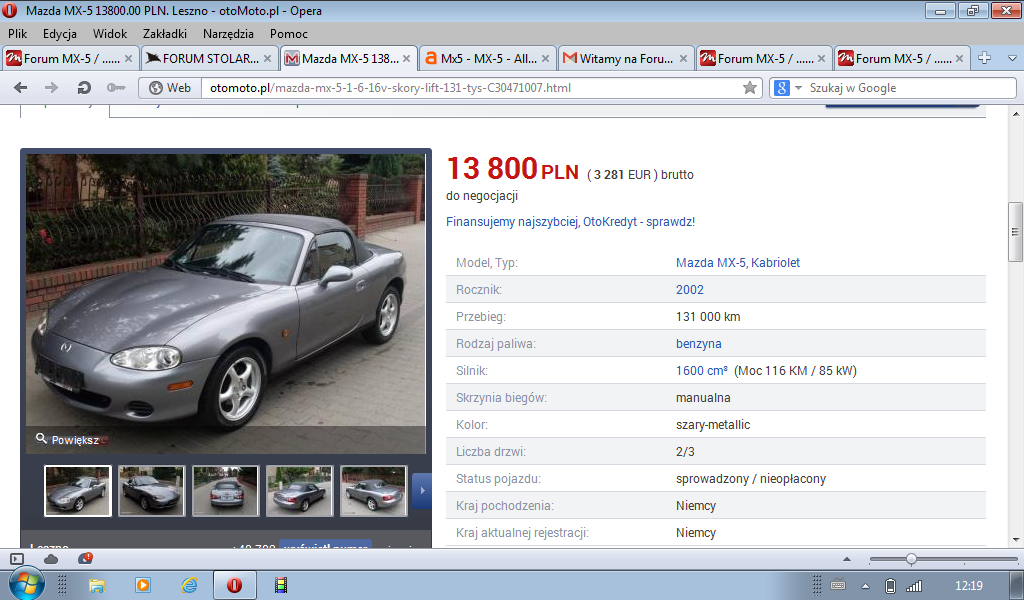1024x600 pixels.
Task: Open the Plik menu
Action: click(18, 33)
